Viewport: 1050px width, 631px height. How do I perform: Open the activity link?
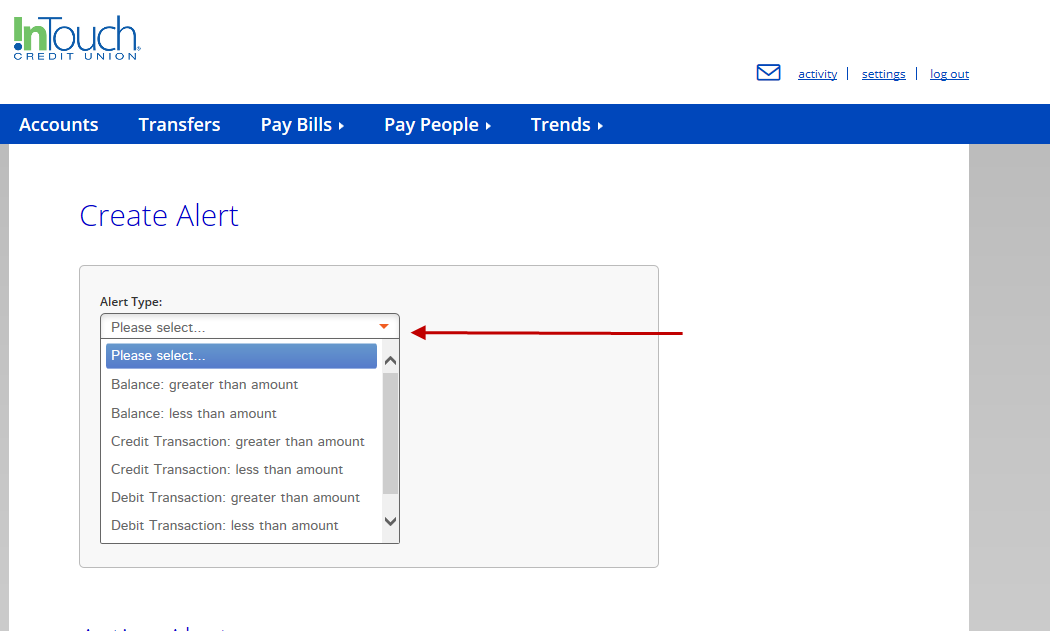coord(817,74)
